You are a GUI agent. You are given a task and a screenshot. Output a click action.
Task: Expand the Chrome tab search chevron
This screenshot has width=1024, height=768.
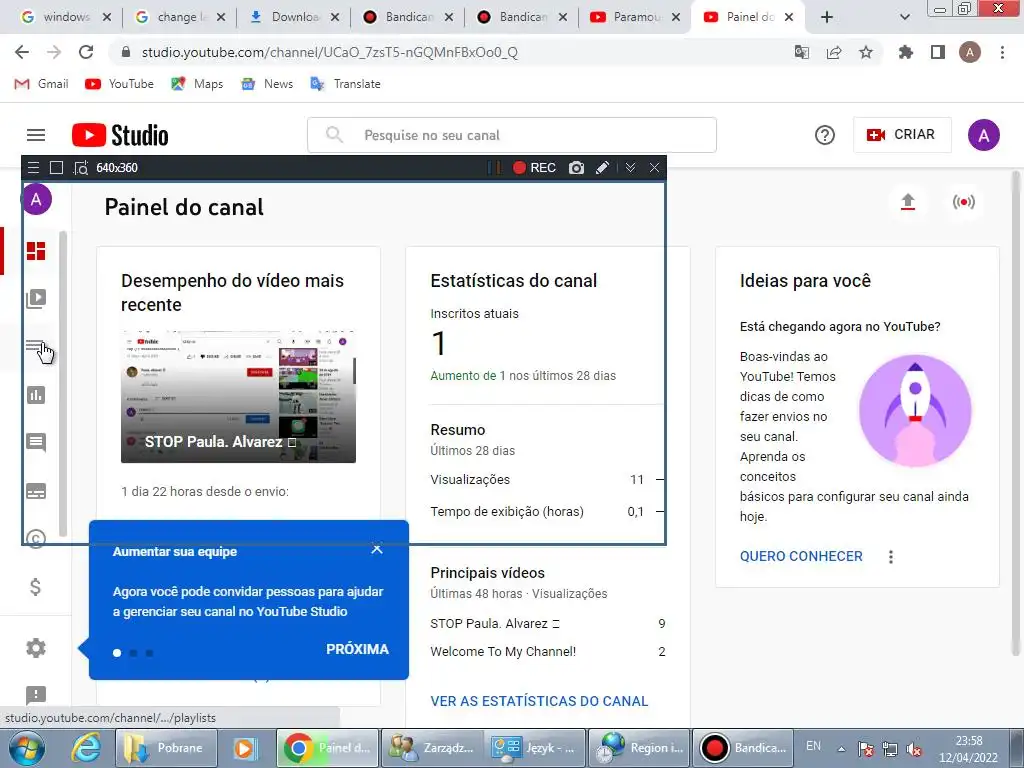(x=904, y=17)
